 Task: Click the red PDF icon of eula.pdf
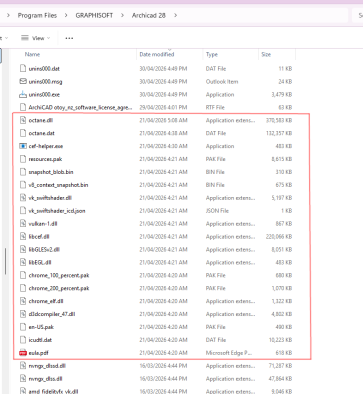(23, 353)
